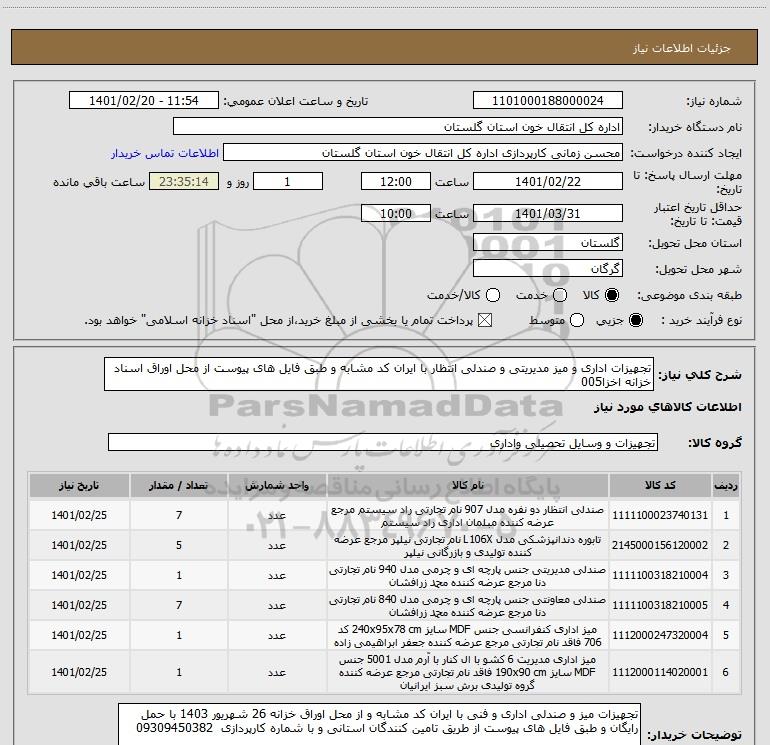Click product code 1112000247320004

pyautogui.click(x=660, y=635)
